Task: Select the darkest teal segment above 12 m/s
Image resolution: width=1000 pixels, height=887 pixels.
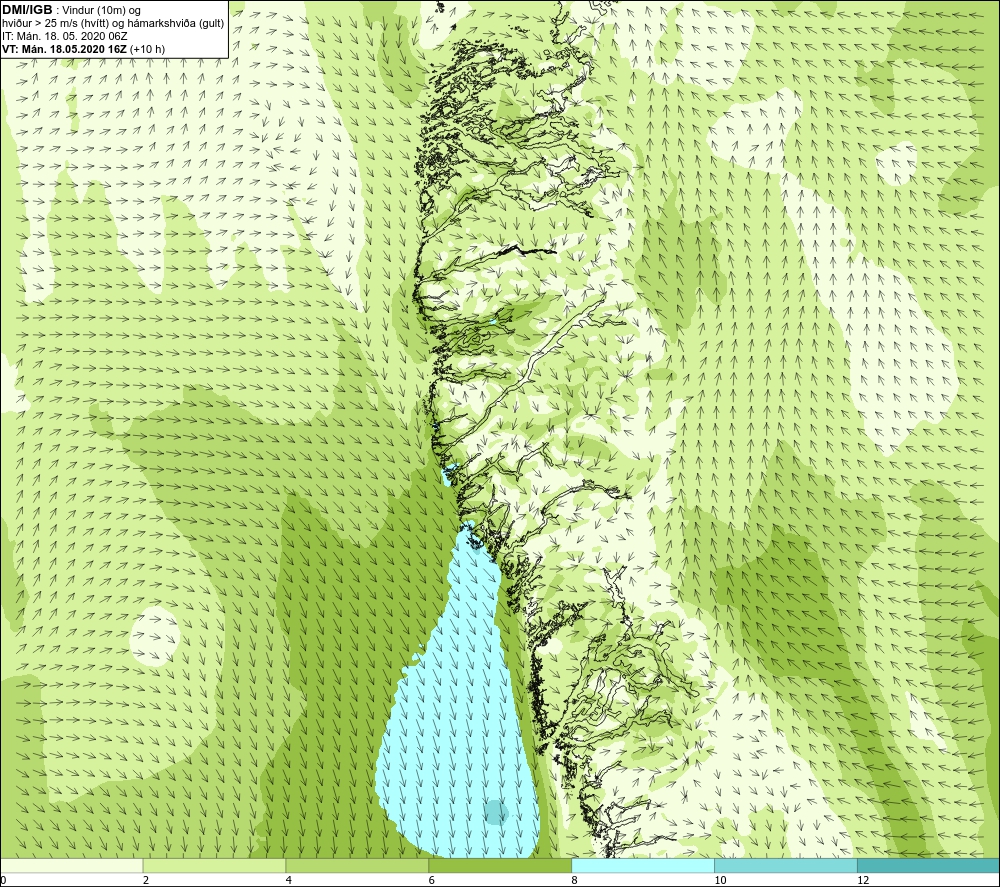Action: 929,865
